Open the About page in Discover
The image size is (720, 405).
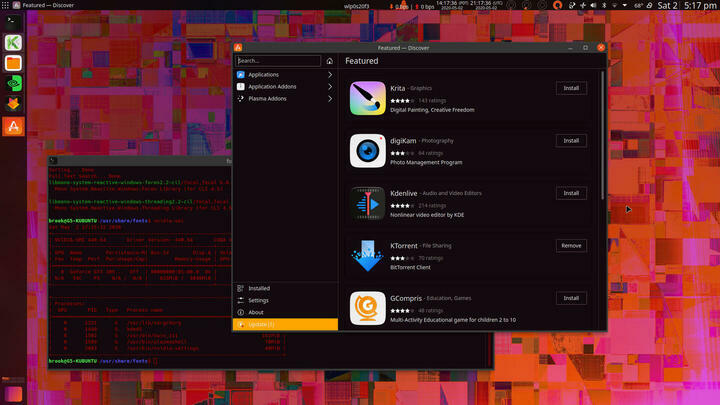pyautogui.click(x=285, y=312)
